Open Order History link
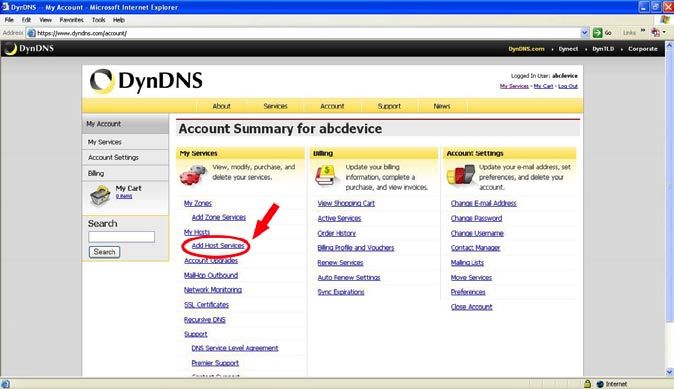This screenshot has height=389, width=674. 337,233
